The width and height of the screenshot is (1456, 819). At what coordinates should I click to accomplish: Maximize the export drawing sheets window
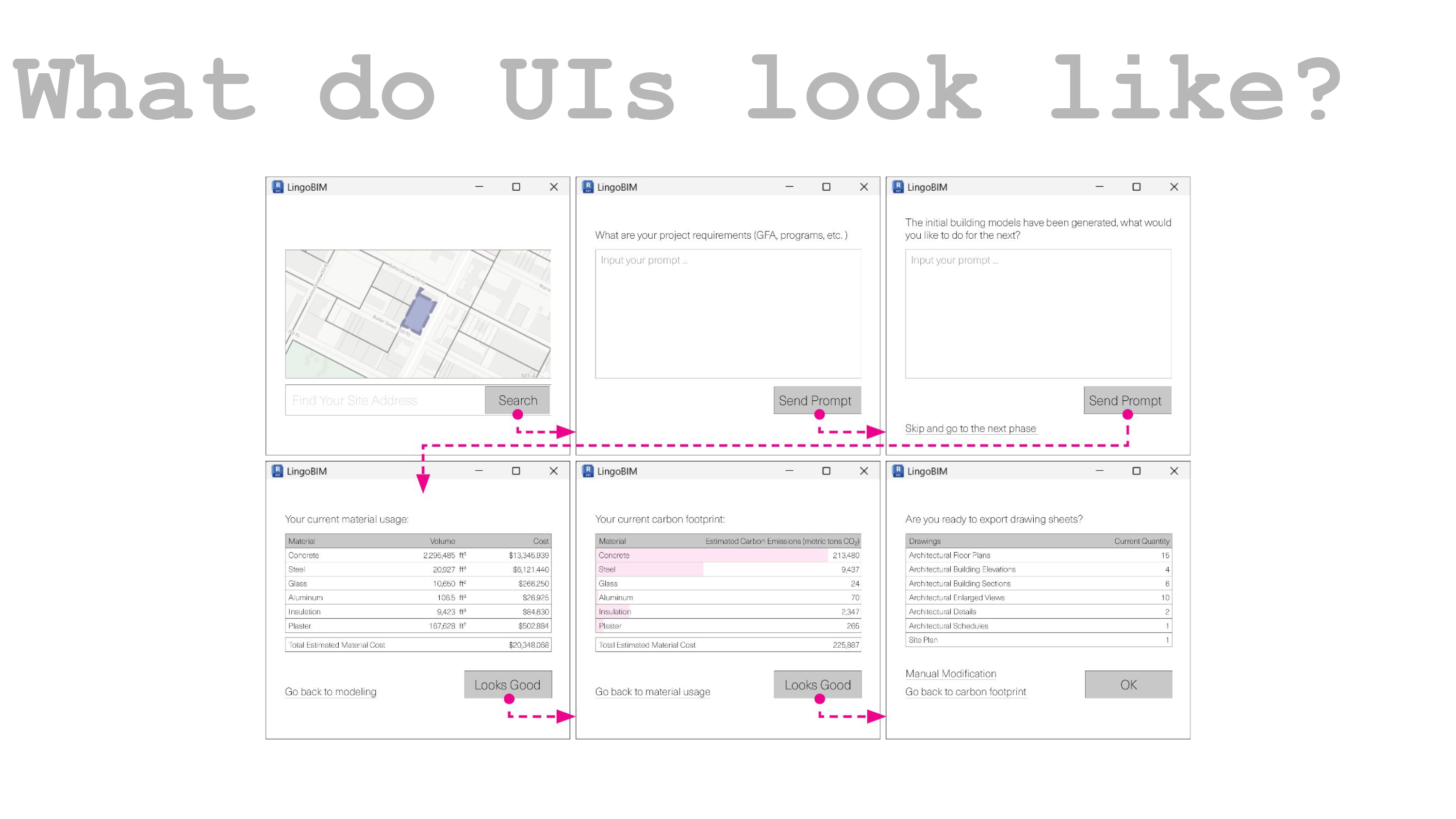point(1137,471)
